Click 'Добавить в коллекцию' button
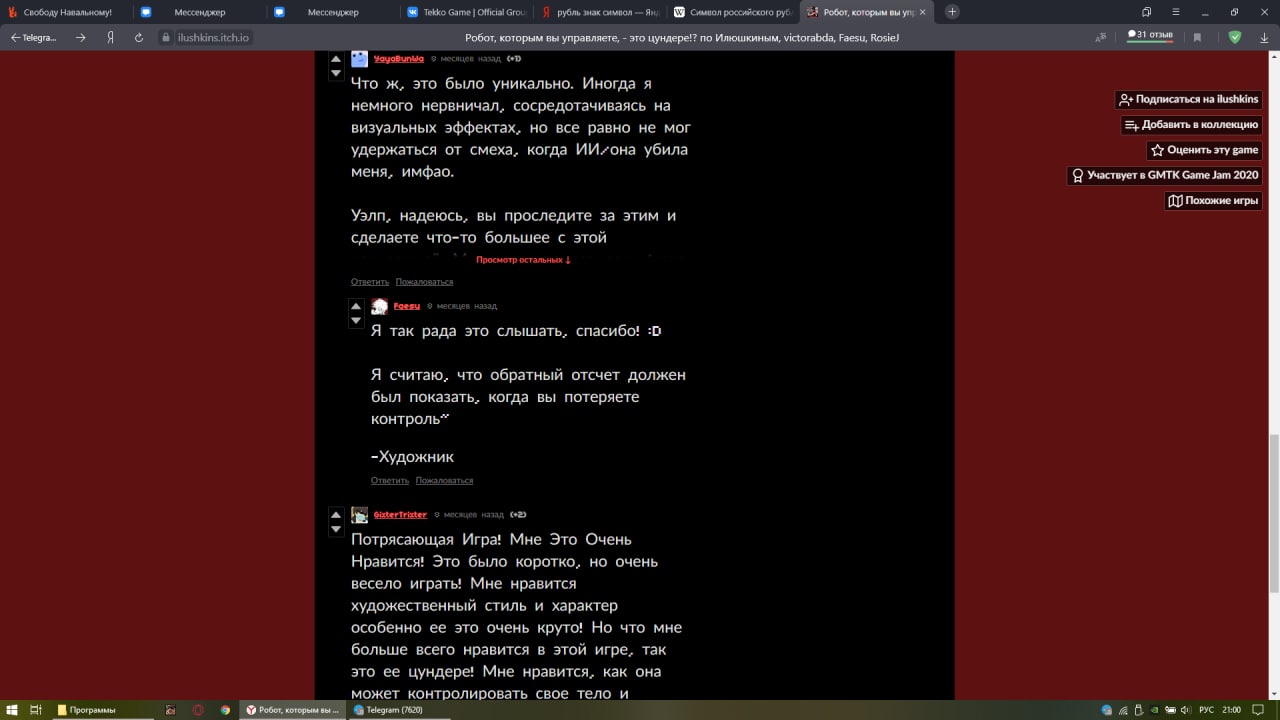Screen dimensions: 1280x720 1191,125
